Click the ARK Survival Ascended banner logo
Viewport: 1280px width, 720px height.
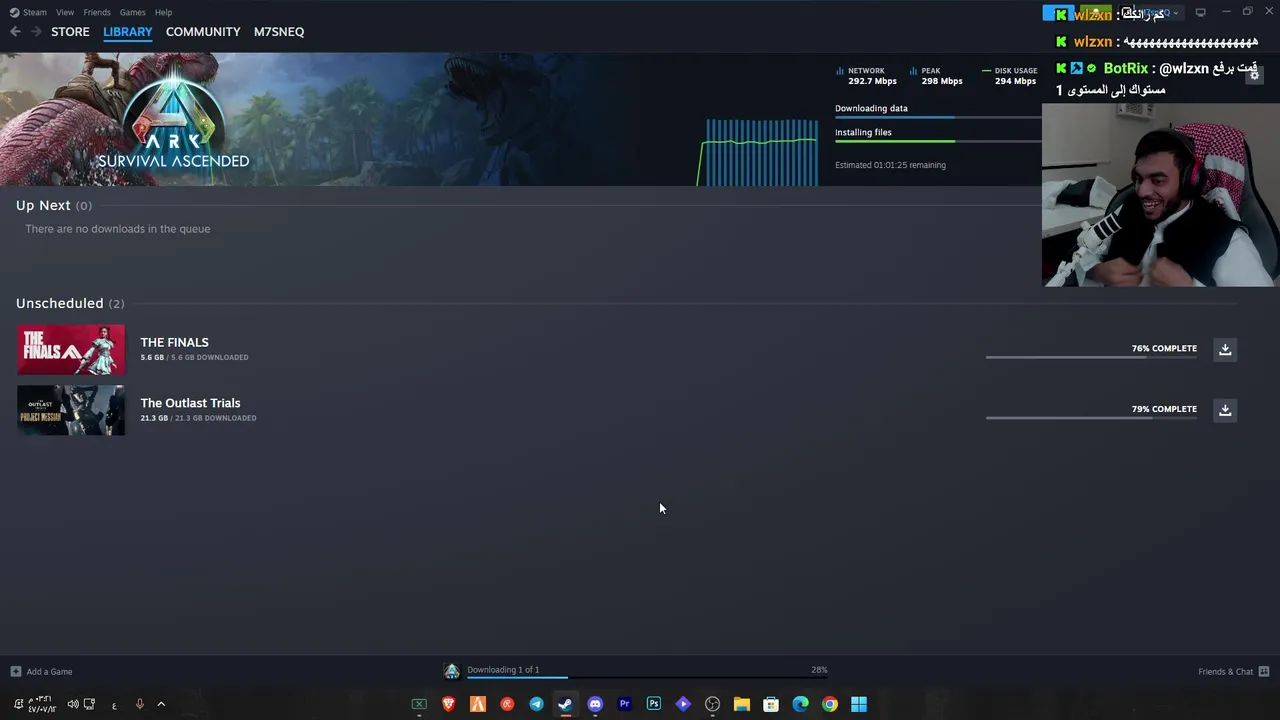(174, 118)
